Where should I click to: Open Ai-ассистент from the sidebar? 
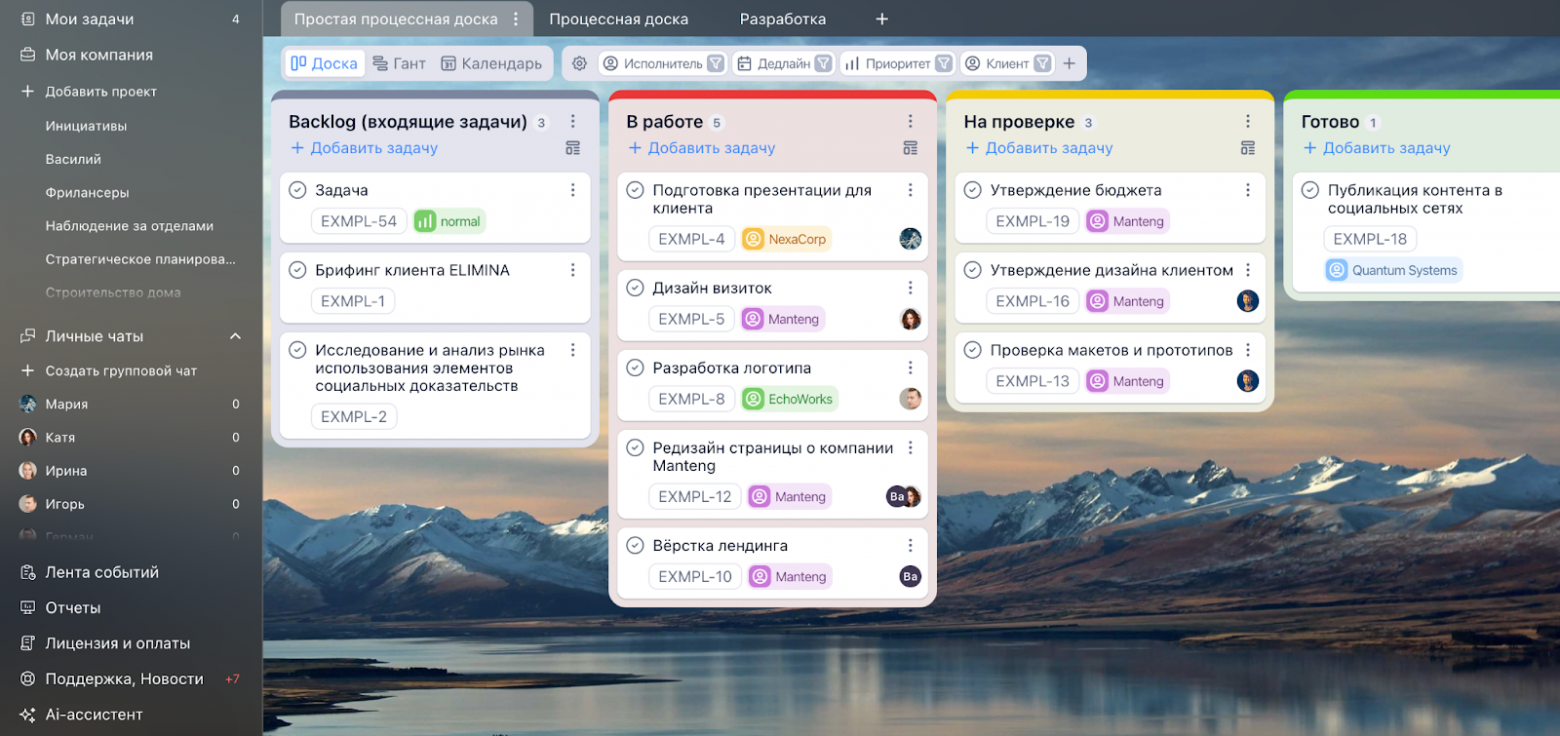click(x=94, y=714)
